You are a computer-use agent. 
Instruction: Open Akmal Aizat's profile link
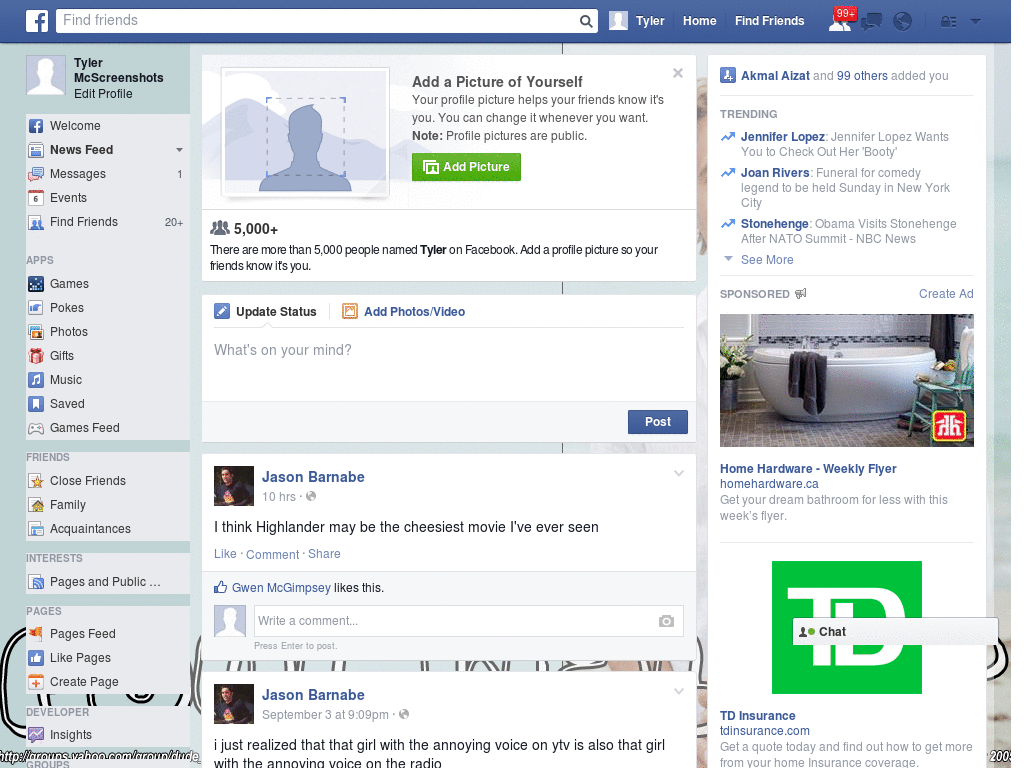[775, 76]
